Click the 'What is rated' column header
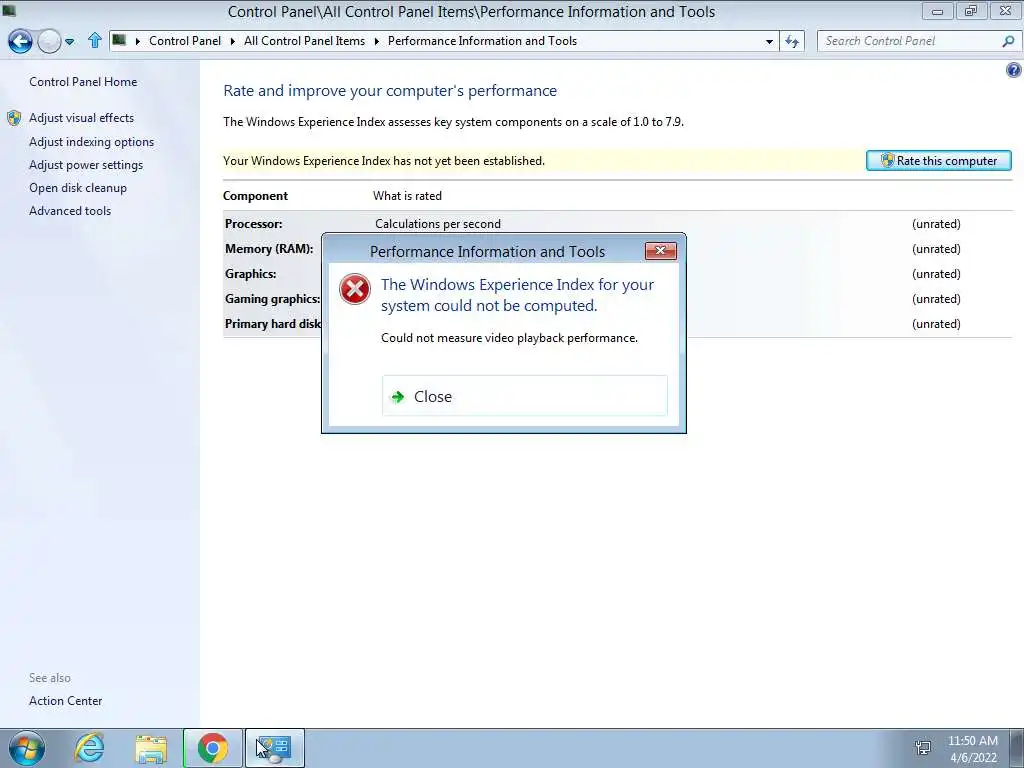This screenshot has width=1024, height=768. point(407,196)
